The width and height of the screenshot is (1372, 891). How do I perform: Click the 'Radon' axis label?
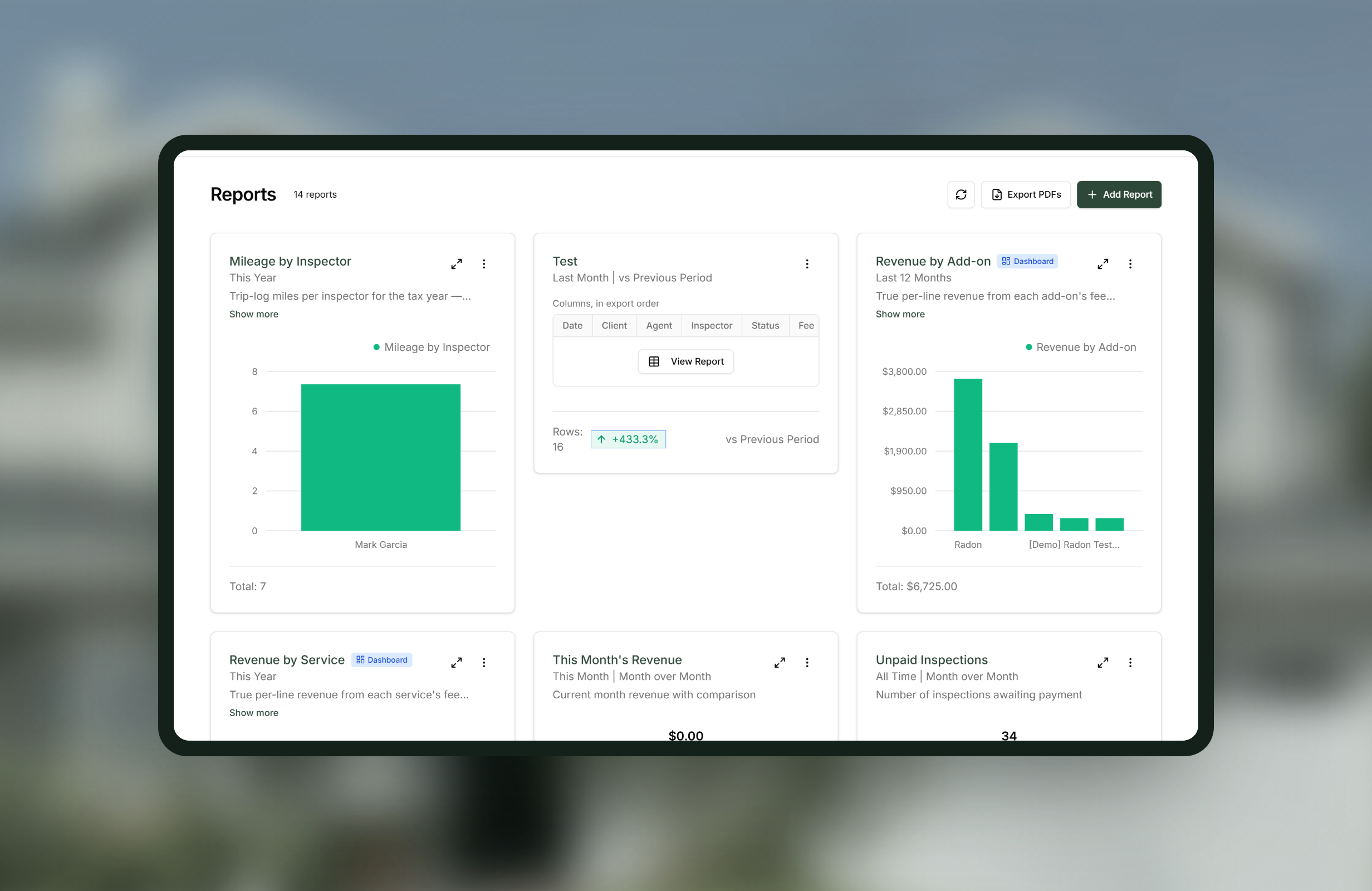967,545
